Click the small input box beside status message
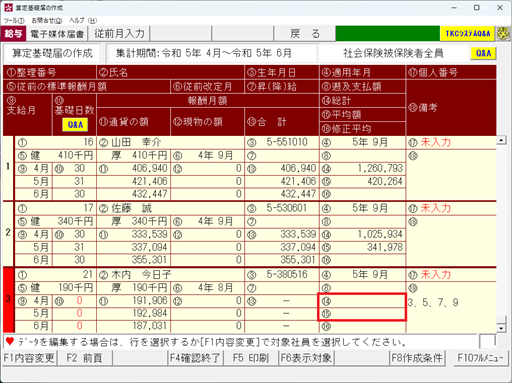Viewport: 512px width, 383px height. [x=487, y=341]
